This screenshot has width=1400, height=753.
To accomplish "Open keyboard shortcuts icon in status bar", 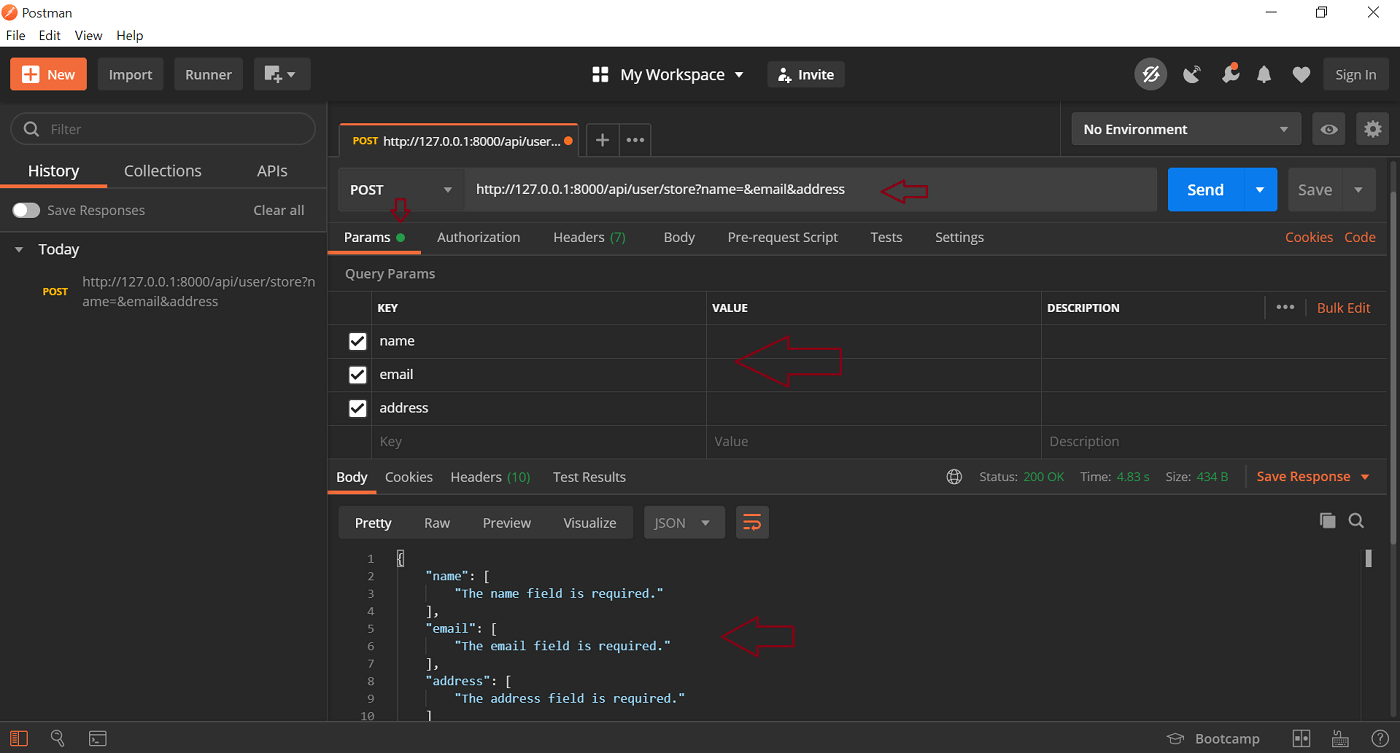I will pyautogui.click(x=1340, y=738).
